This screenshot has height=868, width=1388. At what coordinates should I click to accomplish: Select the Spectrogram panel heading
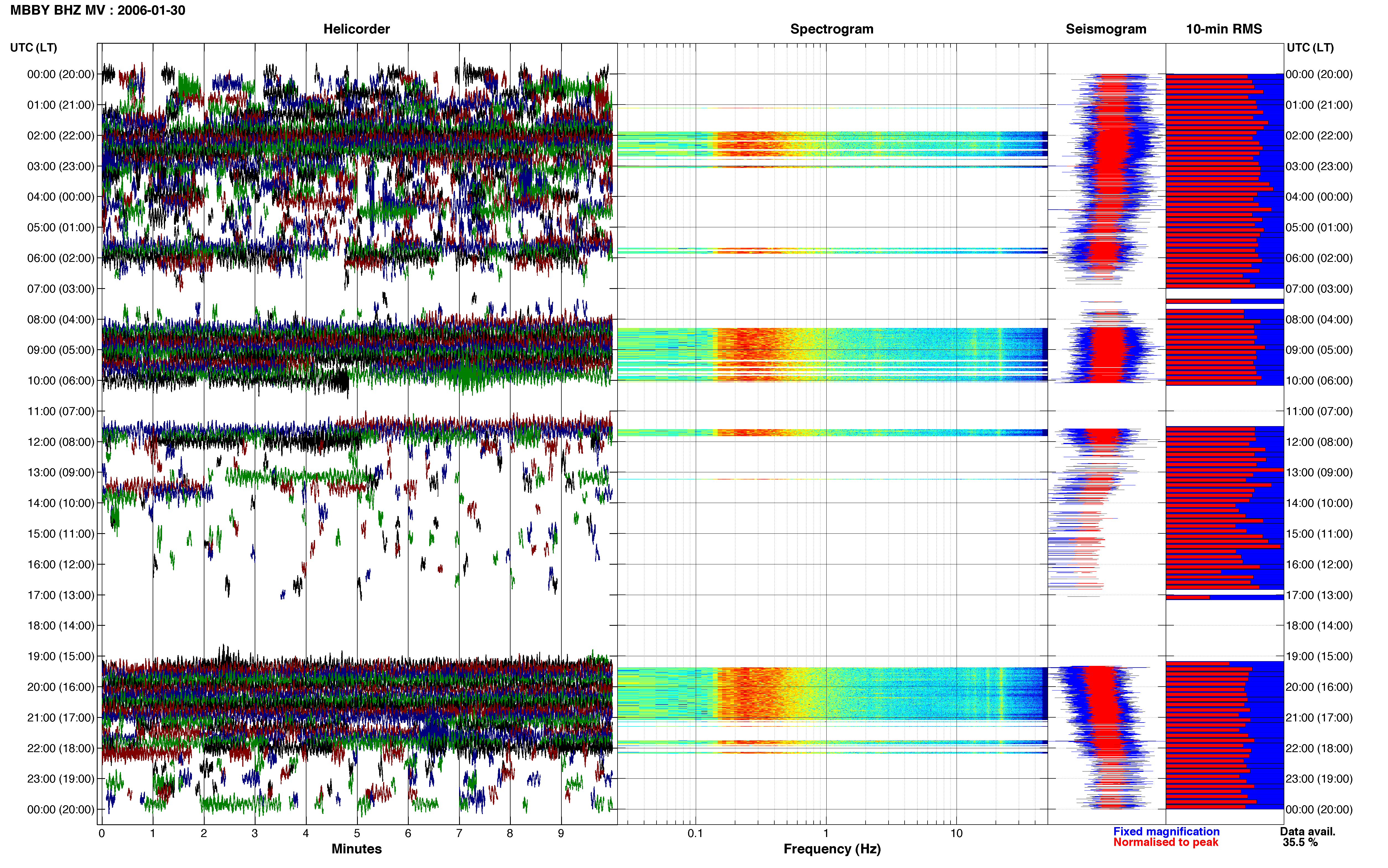832,29
